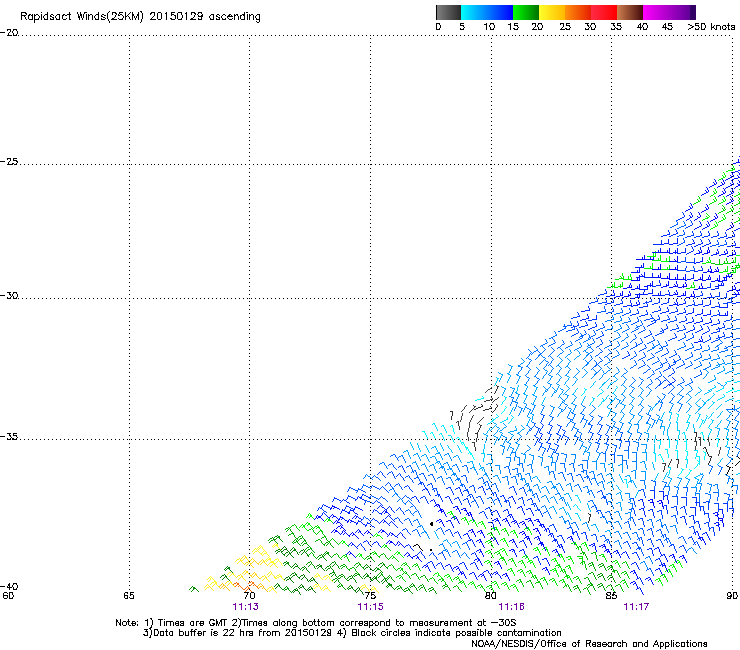Click the longitude label 80

491,595
